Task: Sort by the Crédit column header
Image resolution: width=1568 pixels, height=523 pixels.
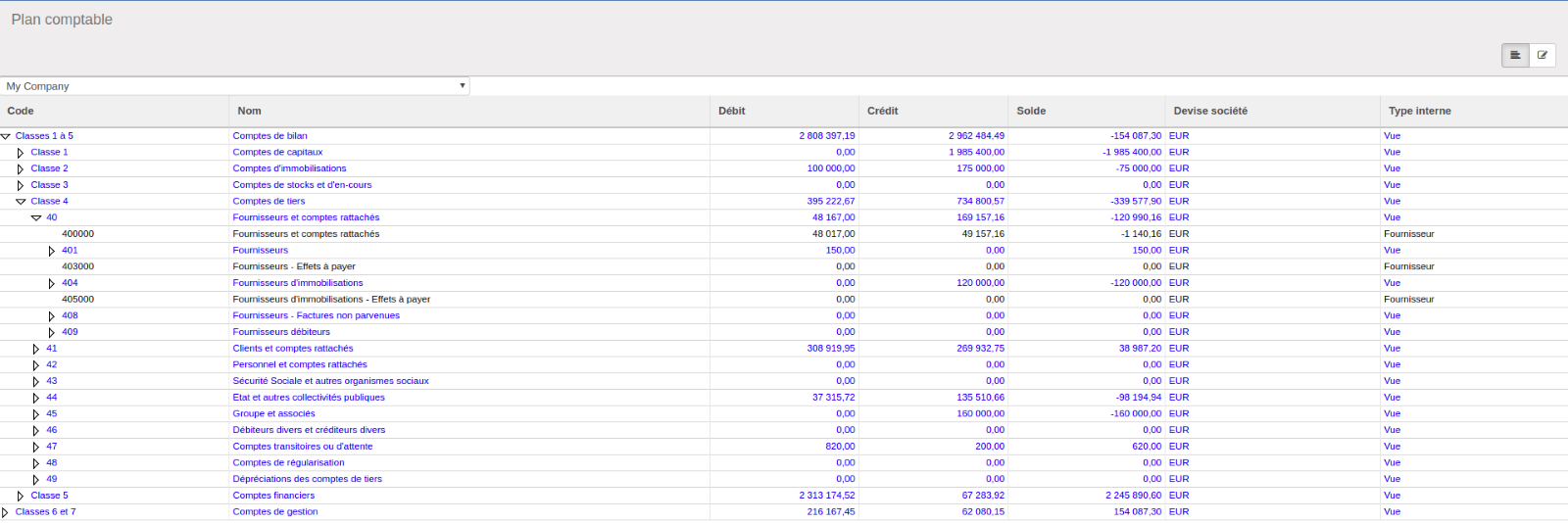Action: (933, 111)
